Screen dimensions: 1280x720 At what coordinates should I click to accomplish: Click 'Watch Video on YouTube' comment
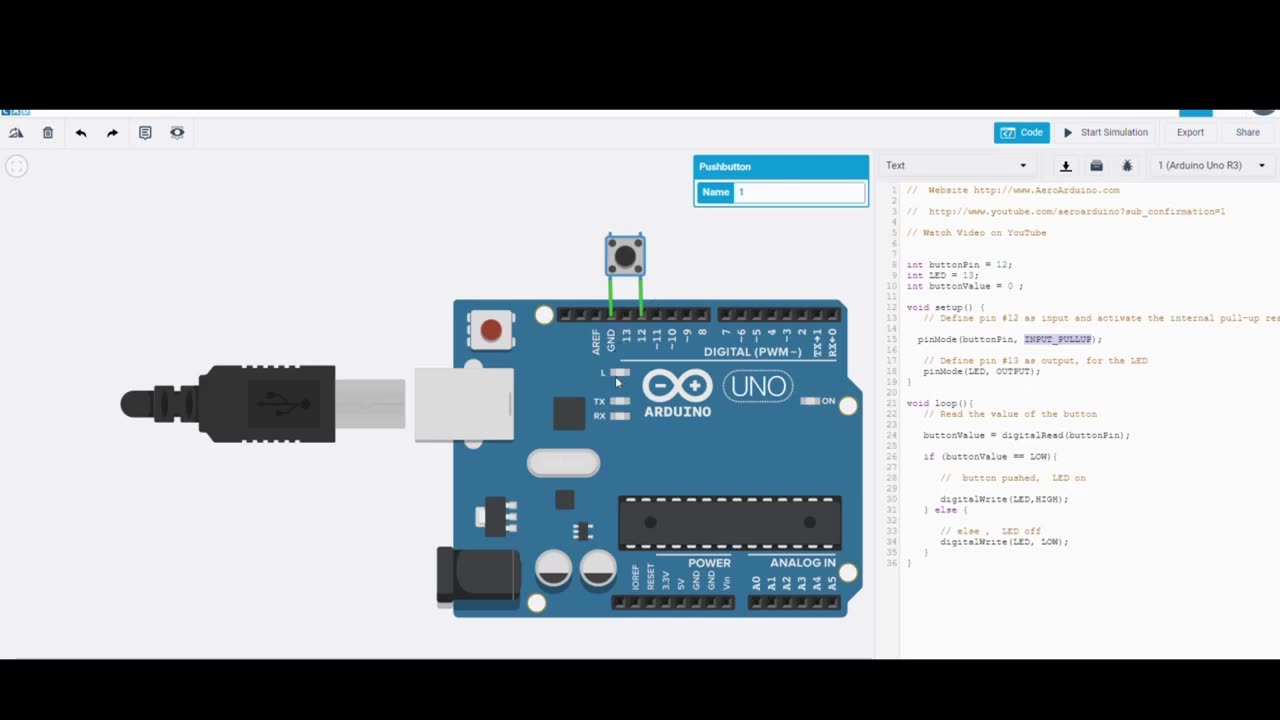[x=977, y=233]
